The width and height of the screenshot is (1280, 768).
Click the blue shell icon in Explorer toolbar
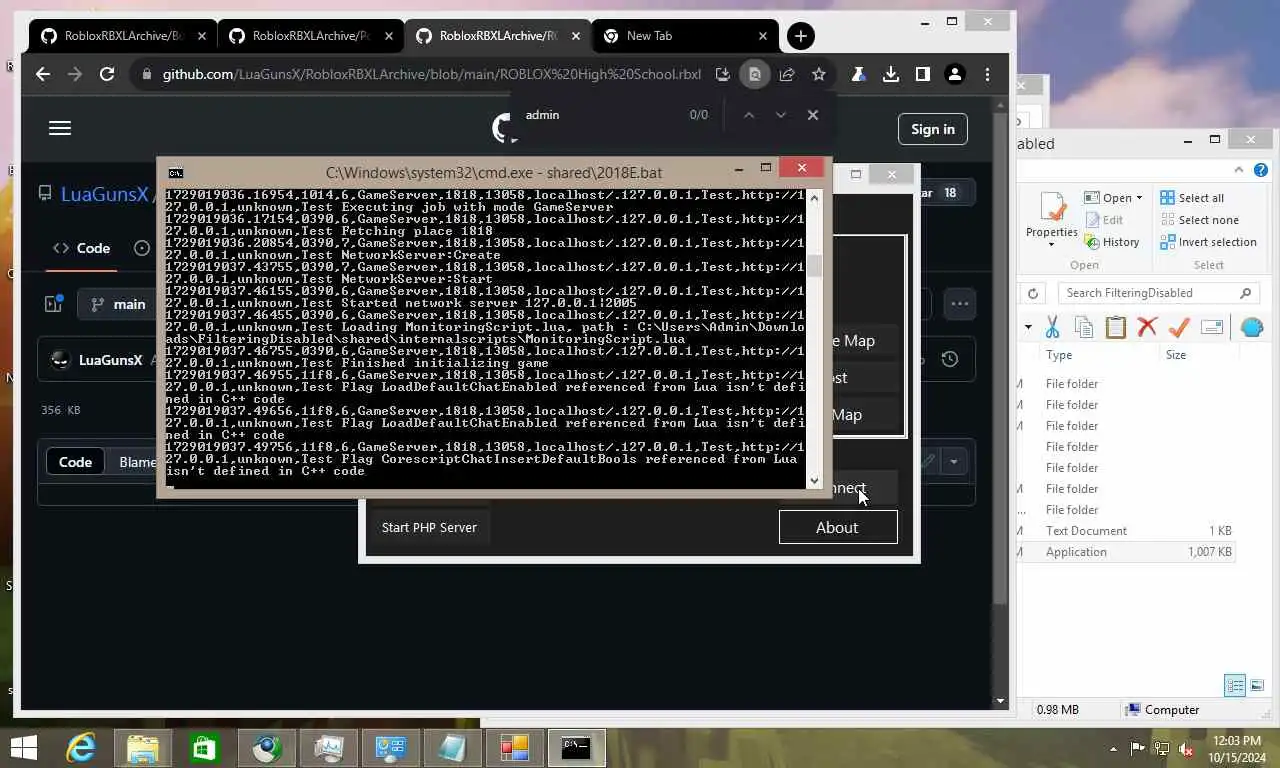click(1251, 327)
